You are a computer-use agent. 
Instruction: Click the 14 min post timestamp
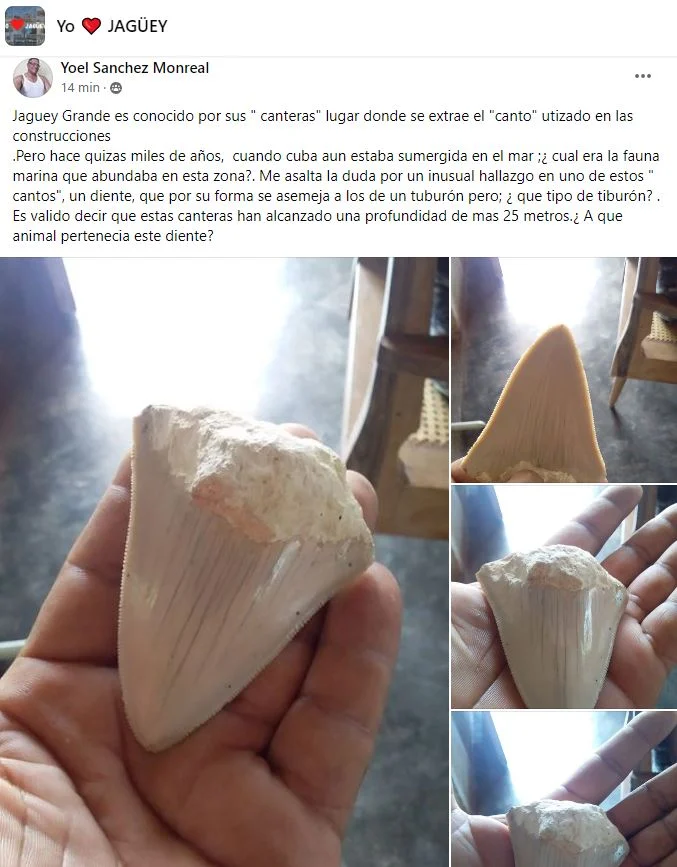coord(80,87)
